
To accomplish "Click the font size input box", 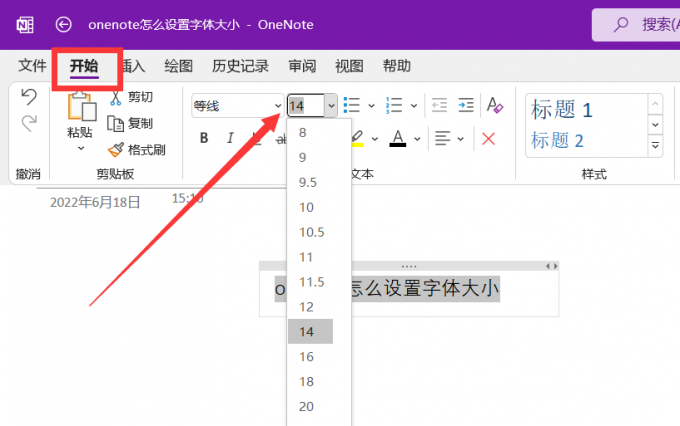I will coord(306,105).
